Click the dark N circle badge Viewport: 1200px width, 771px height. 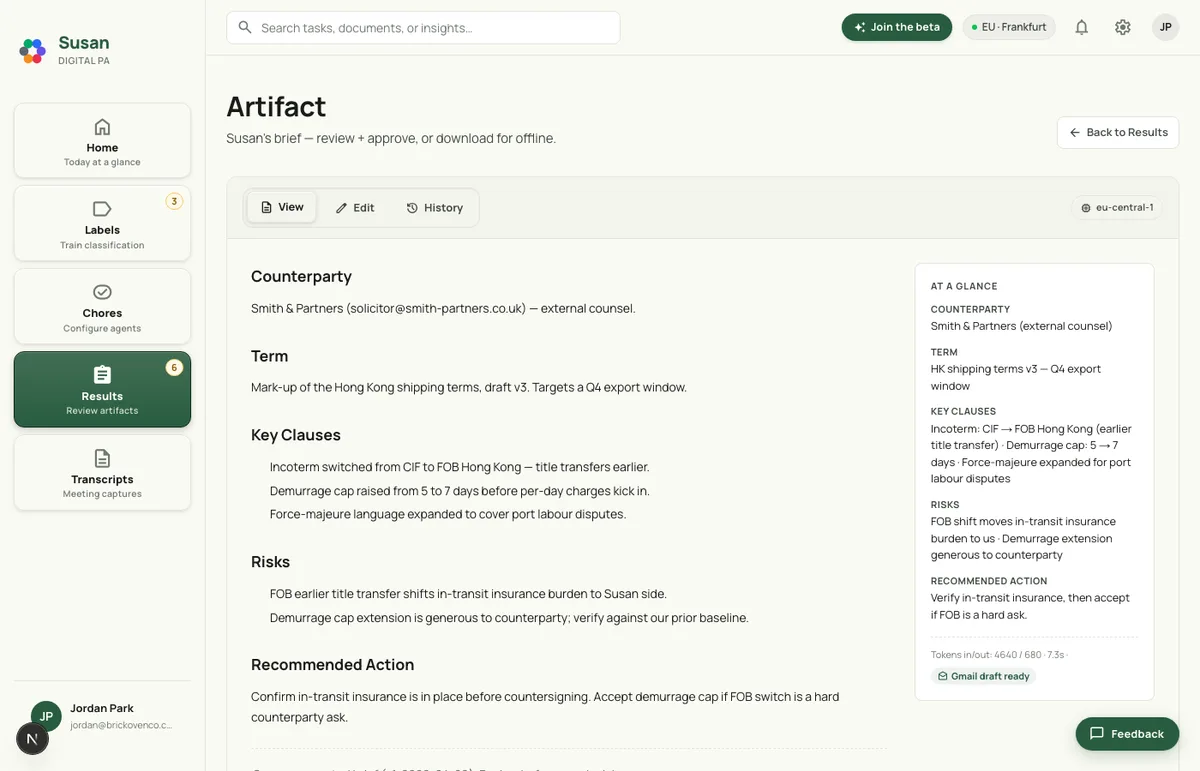(32, 739)
